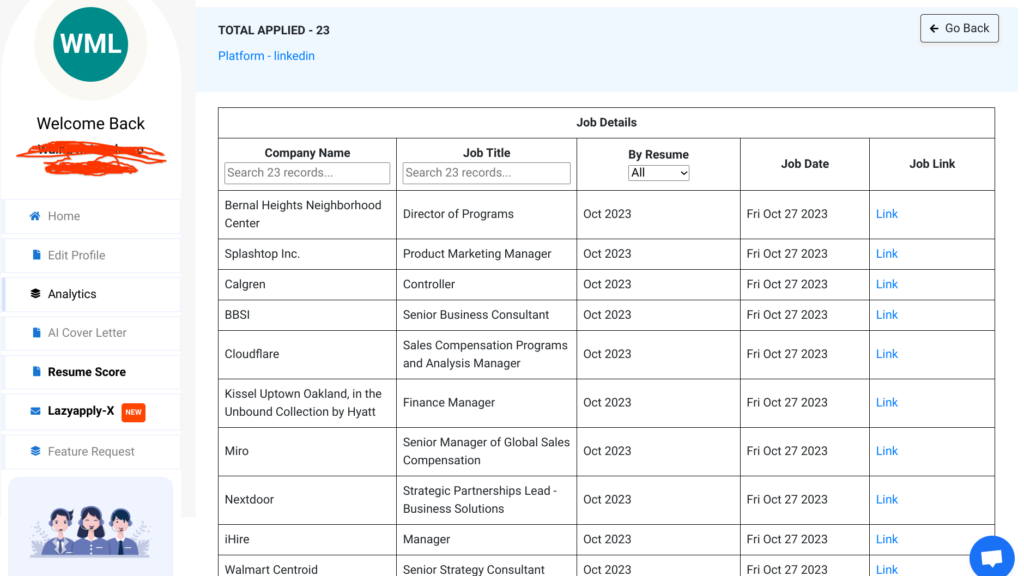The width and height of the screenshot is (1024, 576).
Task: Select the Kissel Uptown Oakland company cell
Action: (x=307, y=403)
